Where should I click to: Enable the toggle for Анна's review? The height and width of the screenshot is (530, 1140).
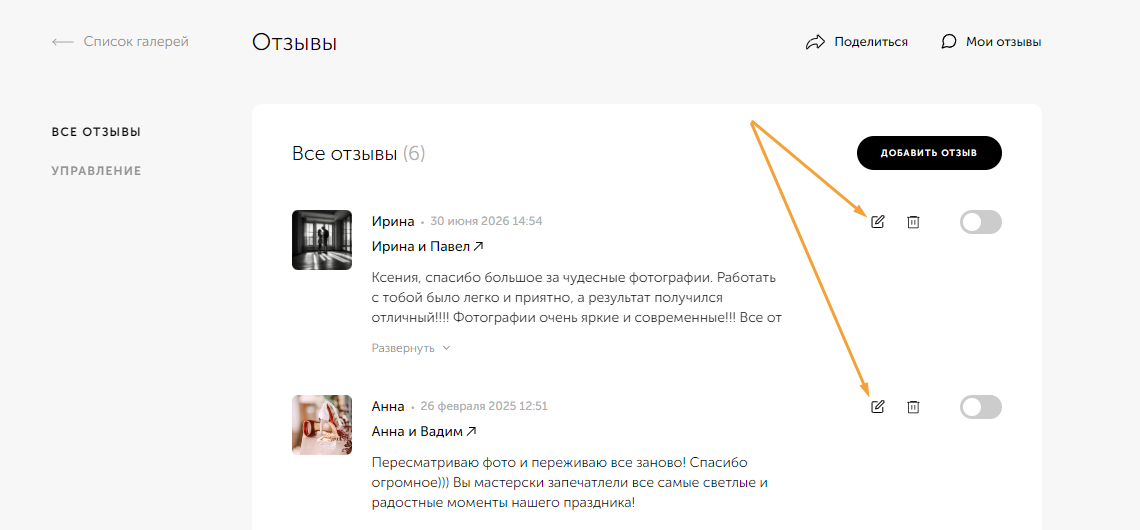(981, 406)
